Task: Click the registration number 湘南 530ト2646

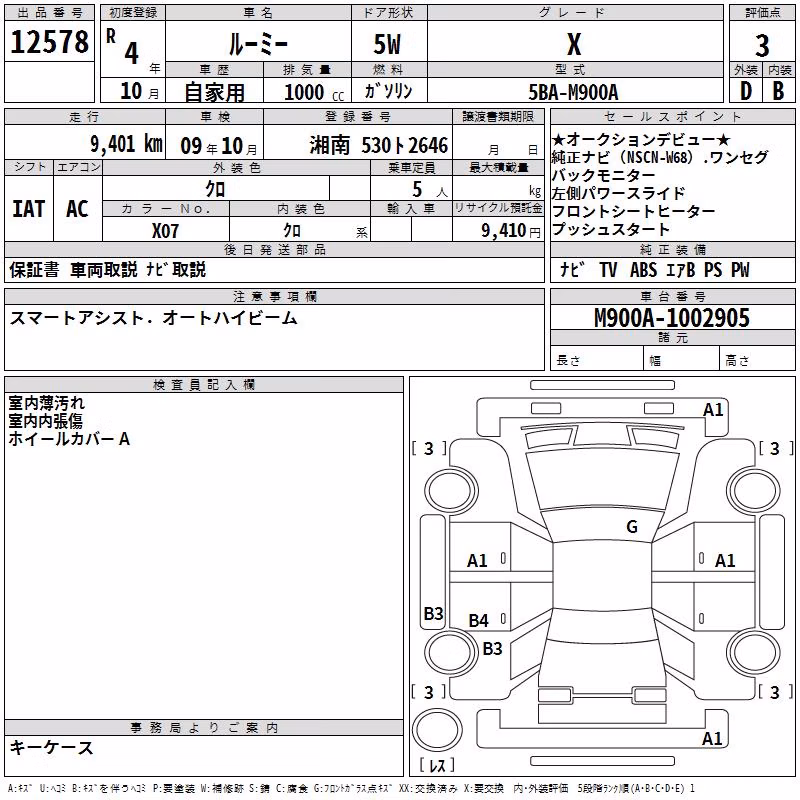Action: click(379, 145)
